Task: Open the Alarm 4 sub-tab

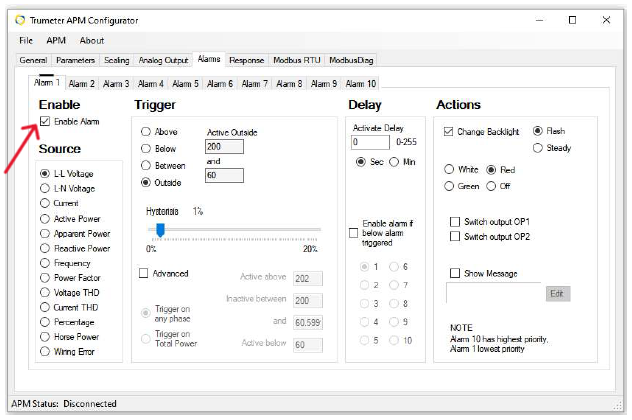Action: [x=151, y=83]
